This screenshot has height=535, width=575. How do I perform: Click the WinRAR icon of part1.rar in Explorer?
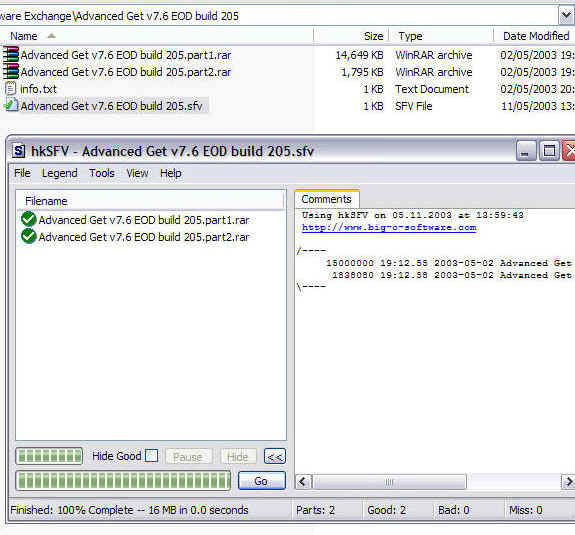point(11,55)
